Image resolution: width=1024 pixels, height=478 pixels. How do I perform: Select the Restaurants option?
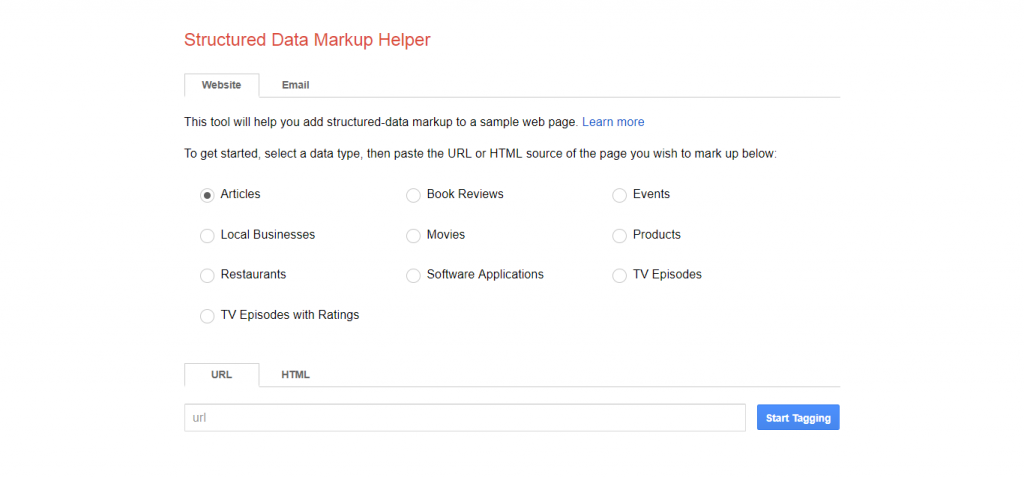point(207,275)
